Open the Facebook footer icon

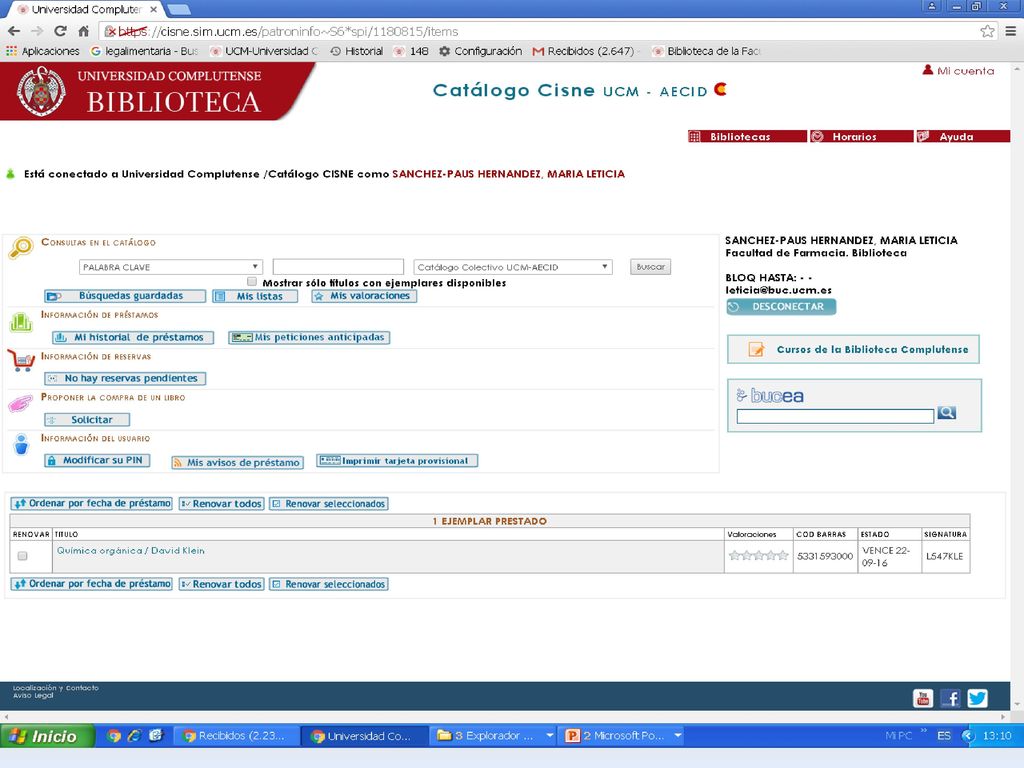pyautogui.click(x=950, y=698)
